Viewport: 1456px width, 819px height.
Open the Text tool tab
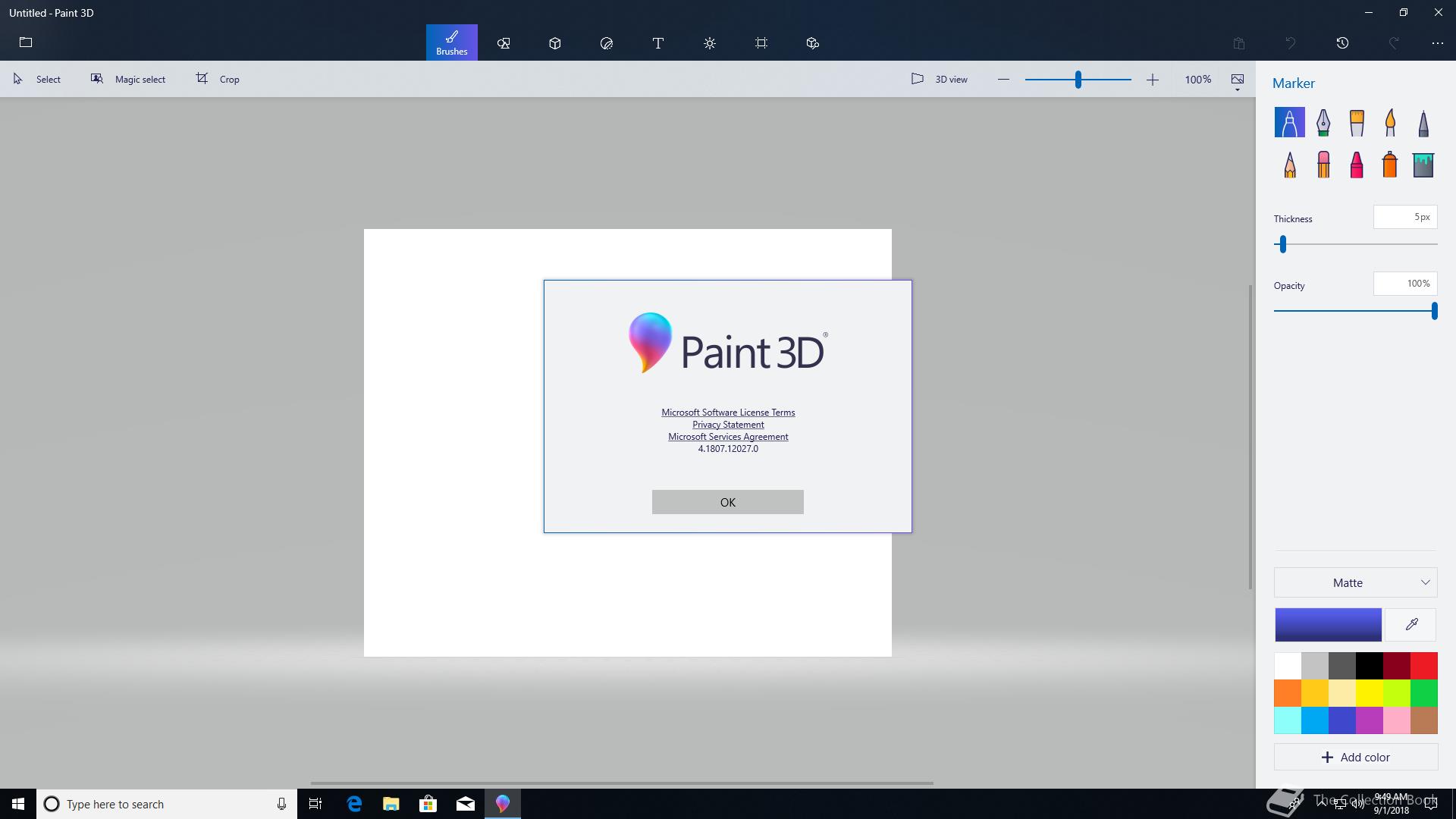click(x=658, y=43)
